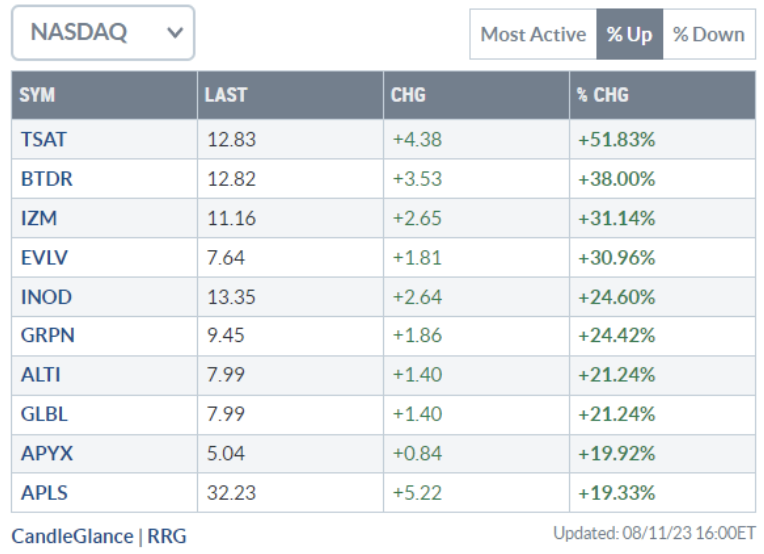Click the CHG column header

[x=408, y=95]
